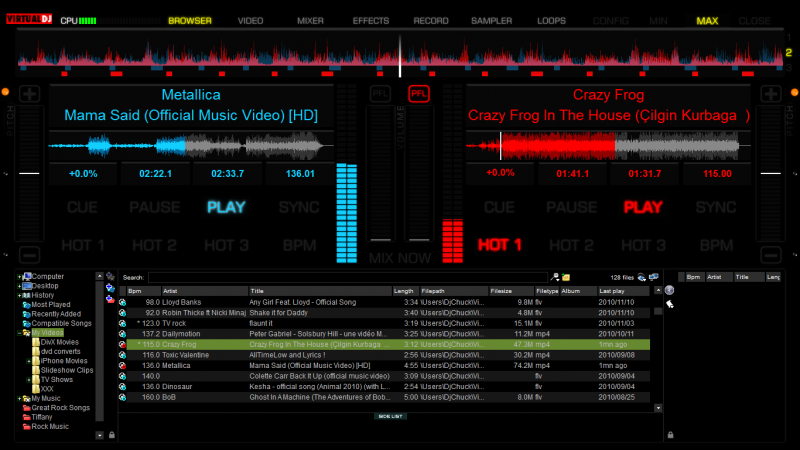
Task: Click the film icon above the folder buttons
Action: [110, 277]
